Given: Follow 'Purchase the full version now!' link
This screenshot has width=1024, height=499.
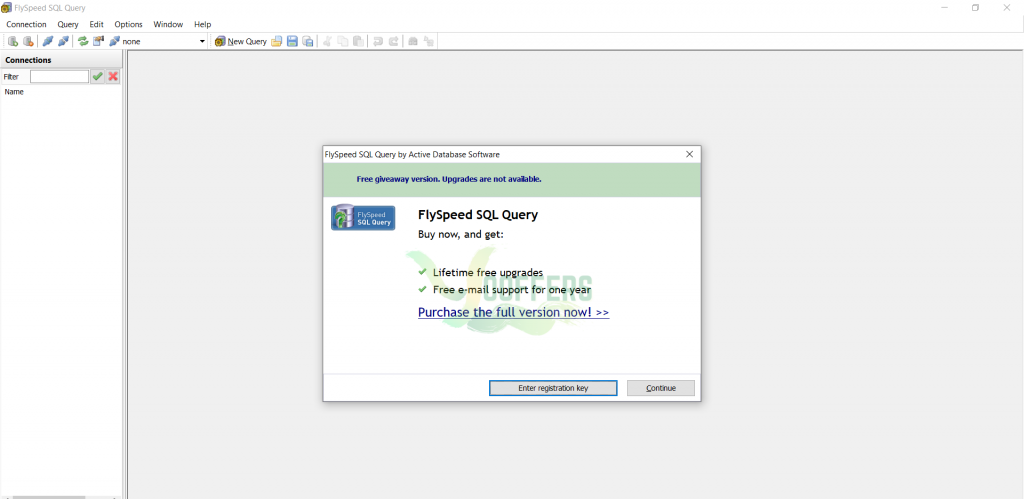Looking at the screenshot, I should pyautogui.click(x=513, y=312).
